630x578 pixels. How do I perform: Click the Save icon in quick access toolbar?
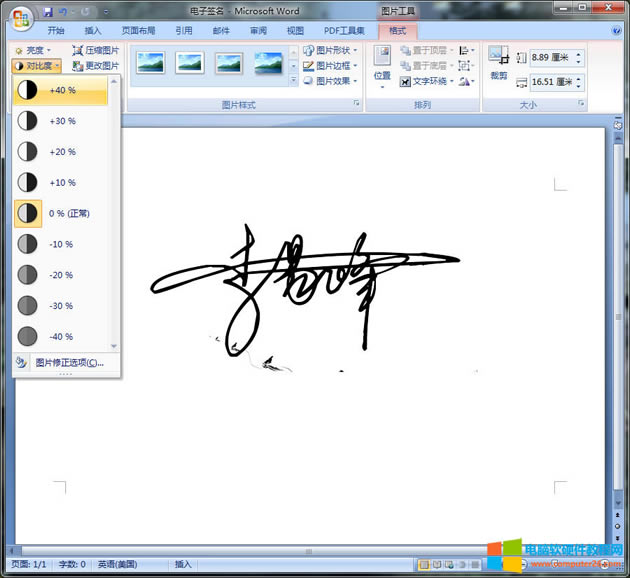click(48, 12)
